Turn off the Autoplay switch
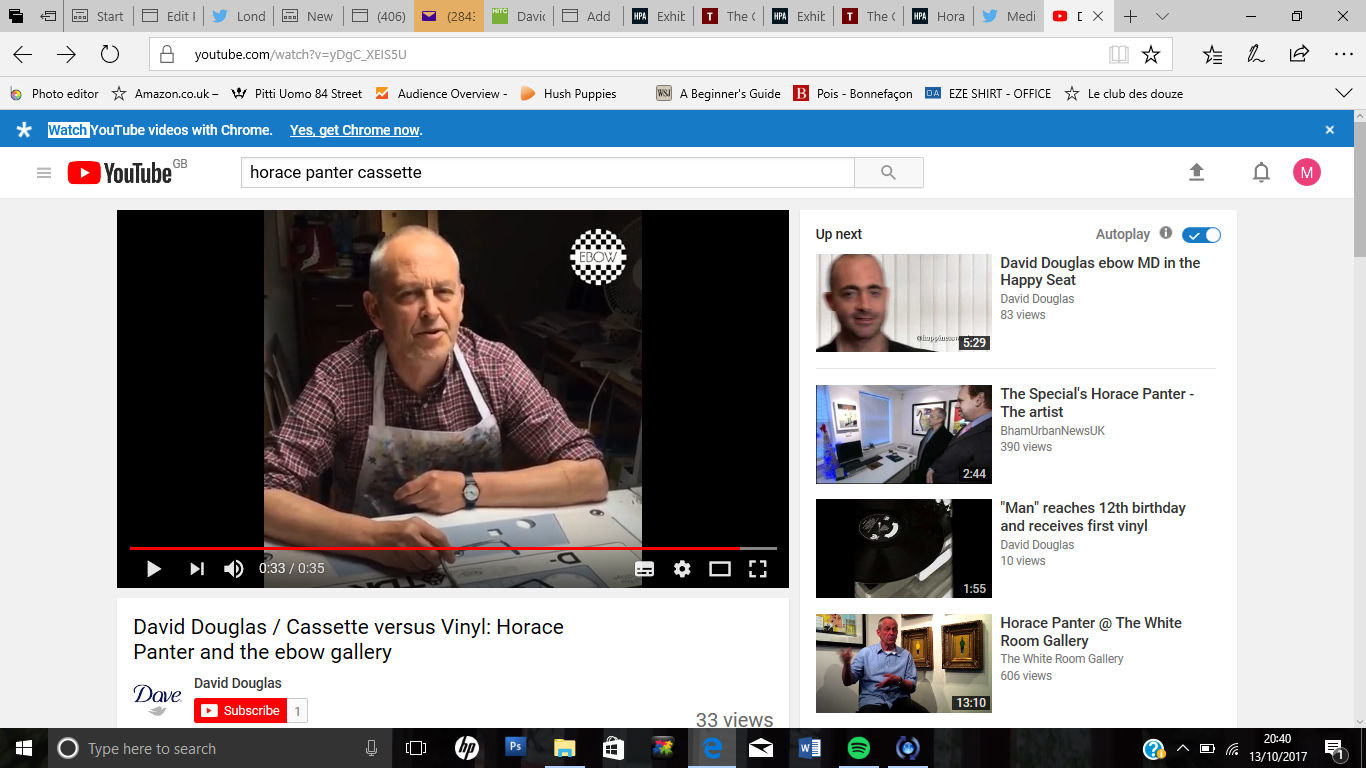 point(1201,235)
